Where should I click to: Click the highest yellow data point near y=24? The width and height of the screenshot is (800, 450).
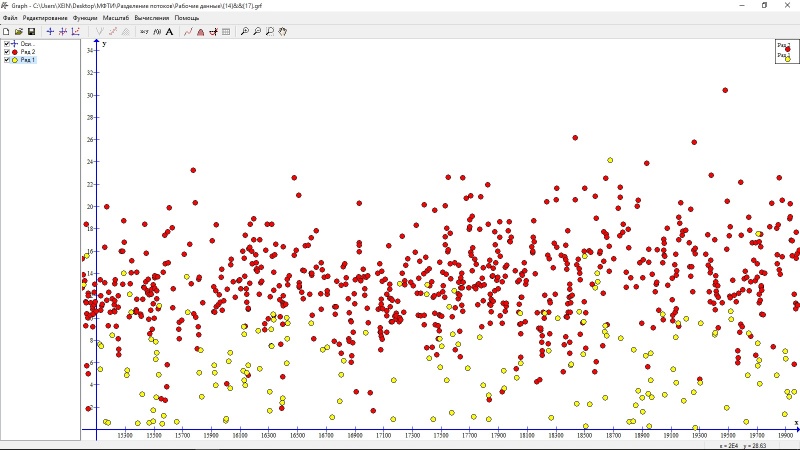coord(610,160)
